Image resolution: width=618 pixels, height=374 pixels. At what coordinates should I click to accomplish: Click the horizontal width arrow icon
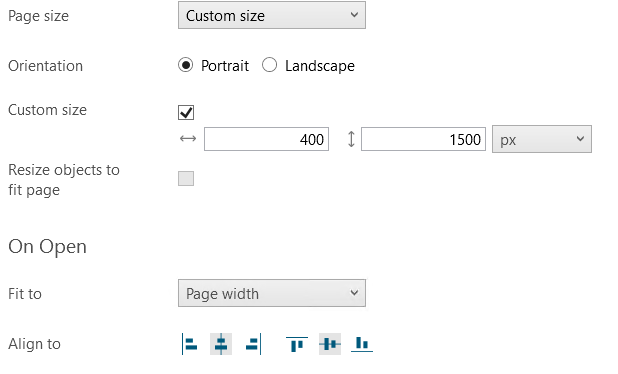(188, 139)
